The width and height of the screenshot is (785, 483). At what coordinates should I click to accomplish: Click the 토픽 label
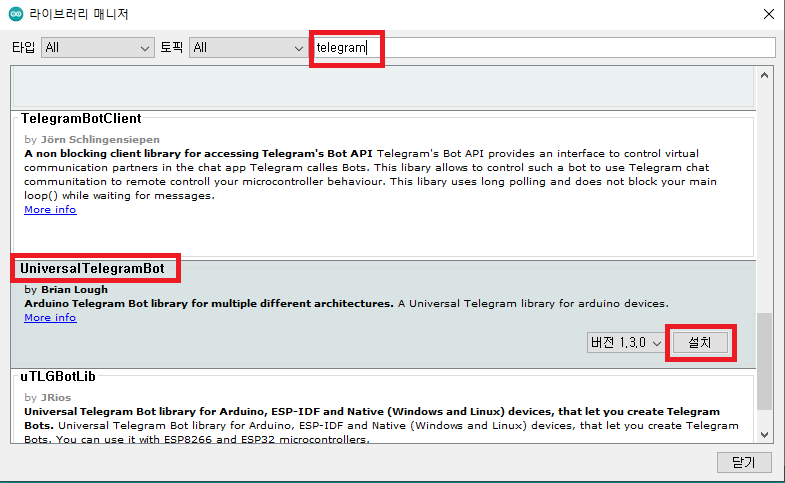(171, 48)
